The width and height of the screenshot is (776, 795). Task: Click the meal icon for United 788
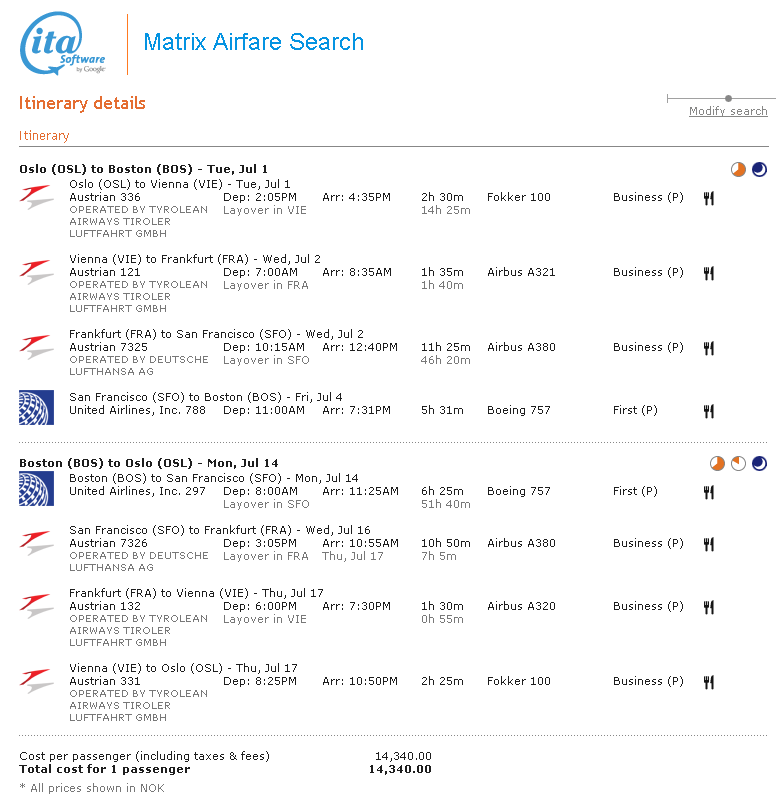click(x=709, y=411)
